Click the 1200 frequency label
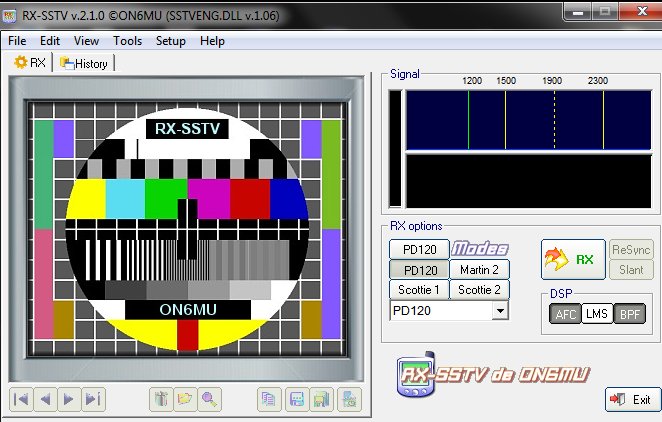Image resolution: width=662 pixels, height=422 pixels. coord(472,81)
